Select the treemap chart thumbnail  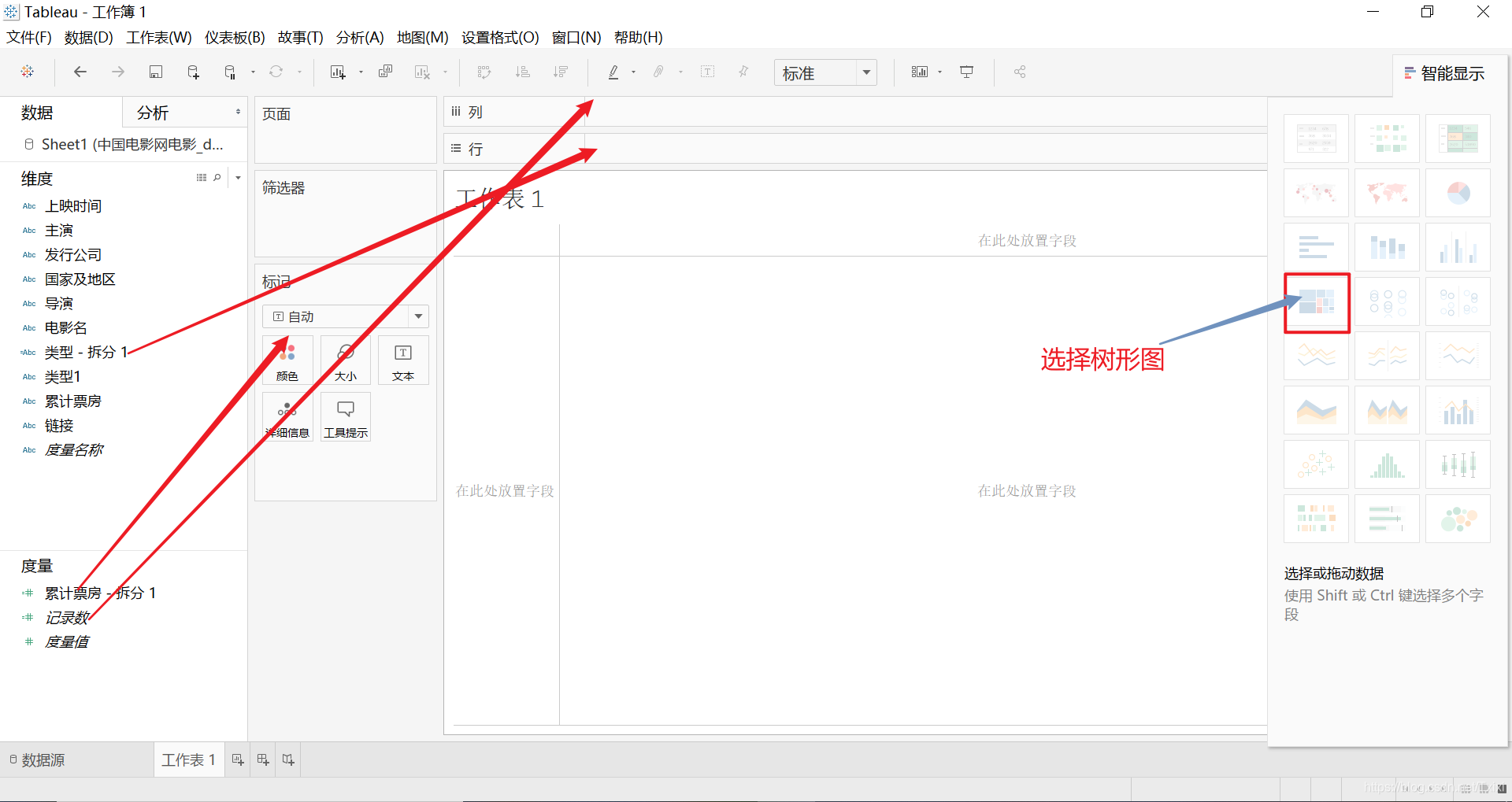(x=1317, y=302)
